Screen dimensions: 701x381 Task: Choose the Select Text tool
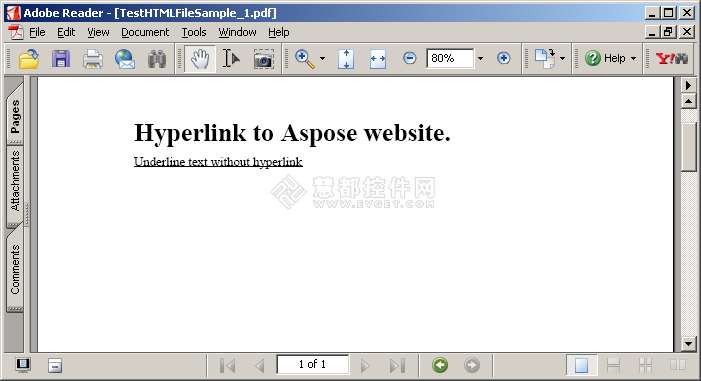[231, 59]
